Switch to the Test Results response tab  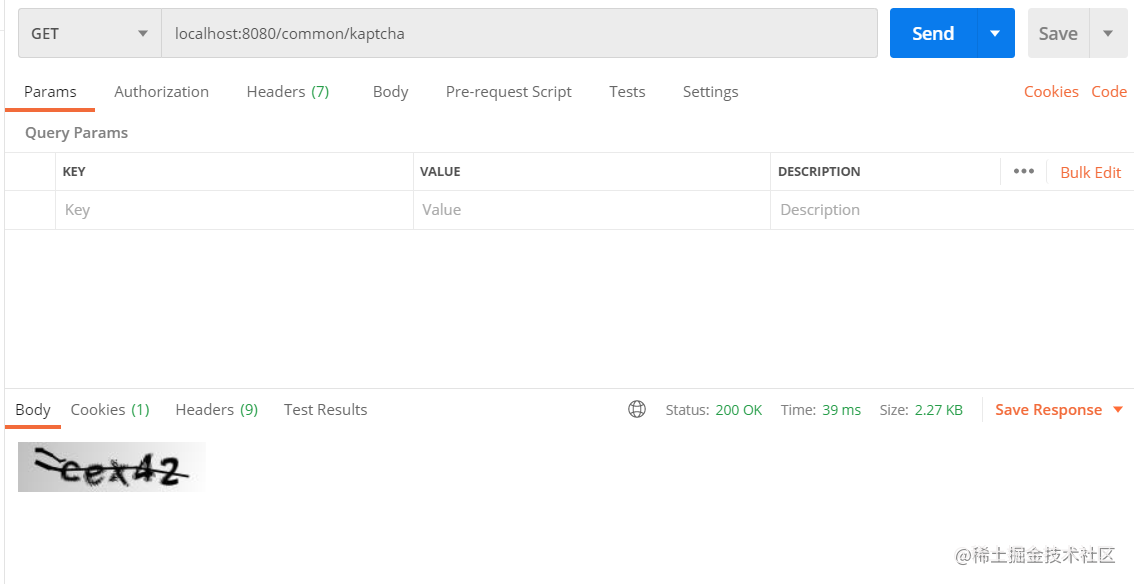coord(325,409)
